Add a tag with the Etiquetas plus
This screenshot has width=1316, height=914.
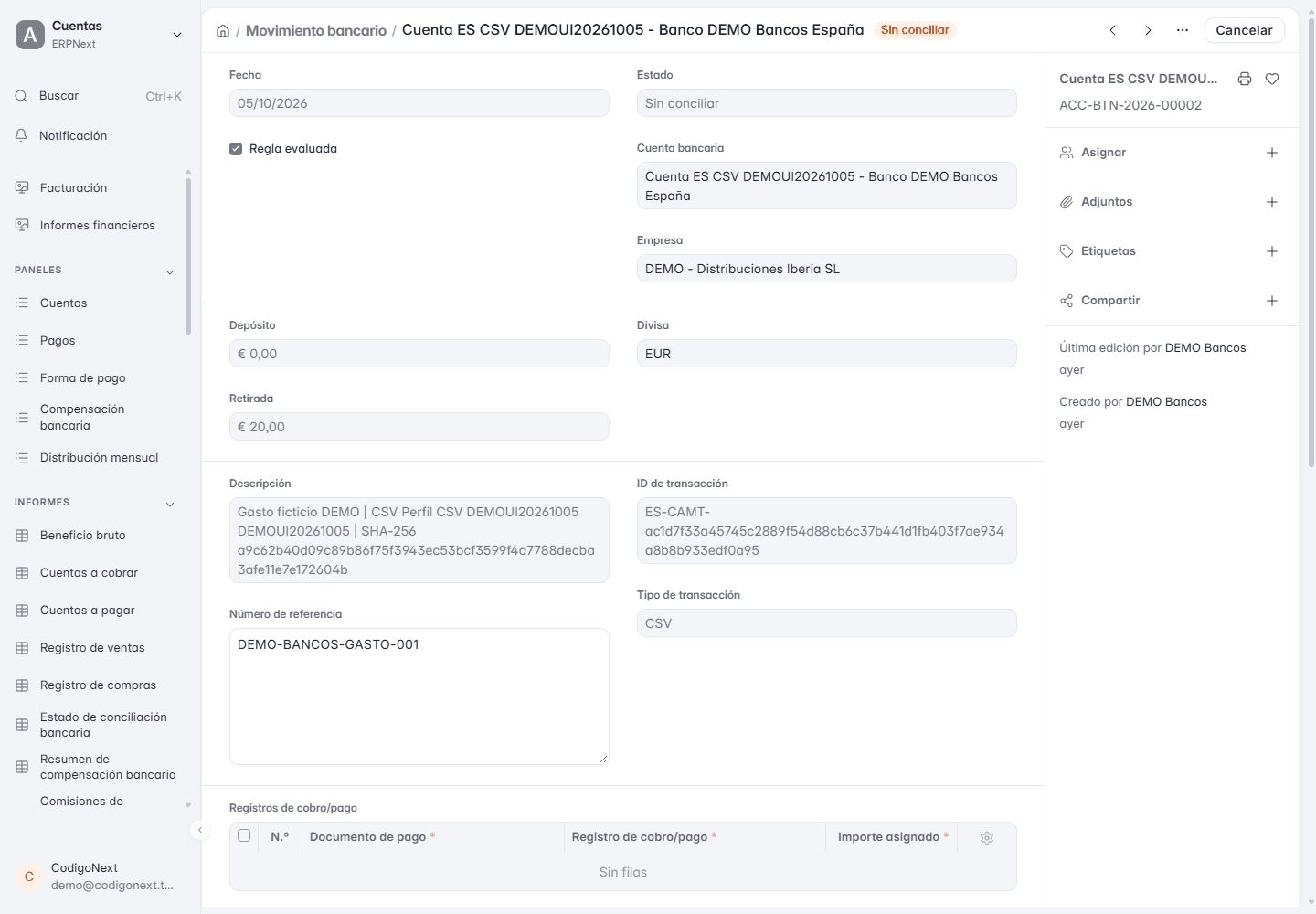coord(1272,251)
